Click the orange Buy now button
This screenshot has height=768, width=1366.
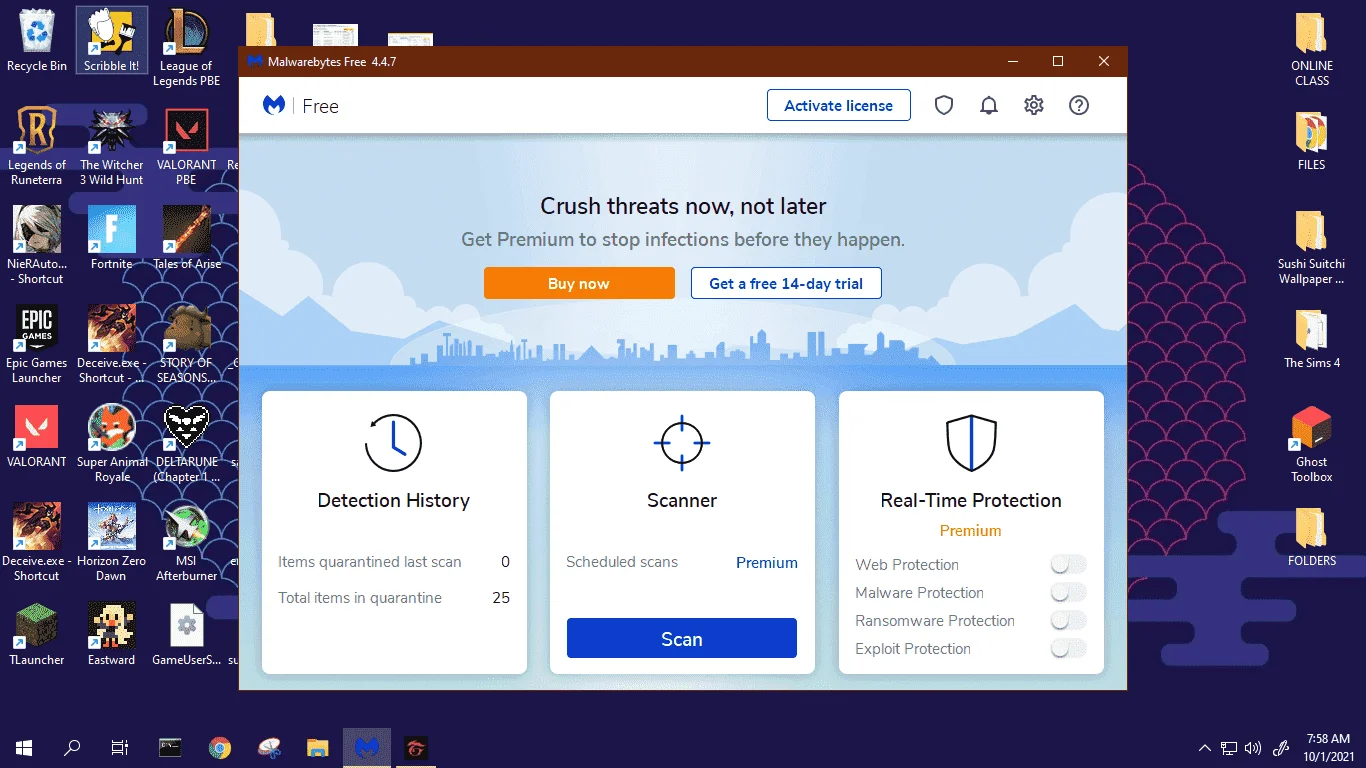[x=579, y=283]
